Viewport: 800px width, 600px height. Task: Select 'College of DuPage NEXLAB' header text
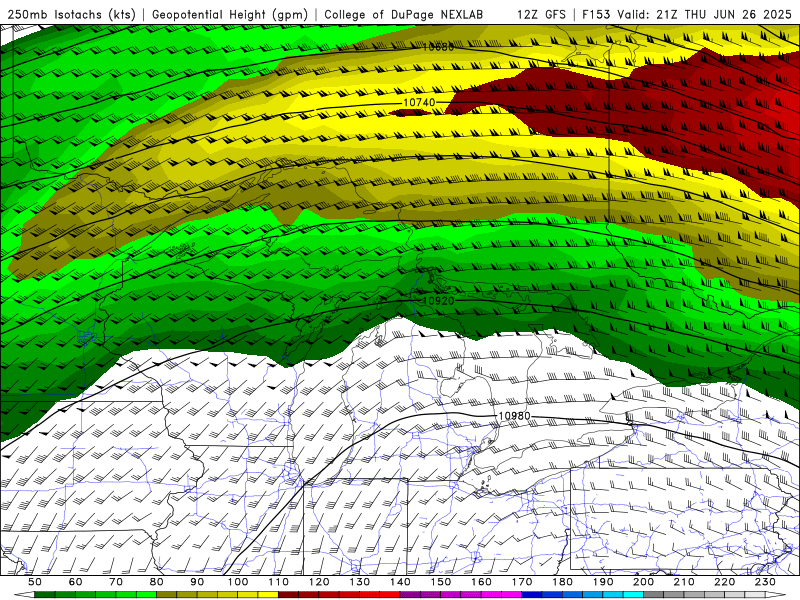click(x=403, y=14)
